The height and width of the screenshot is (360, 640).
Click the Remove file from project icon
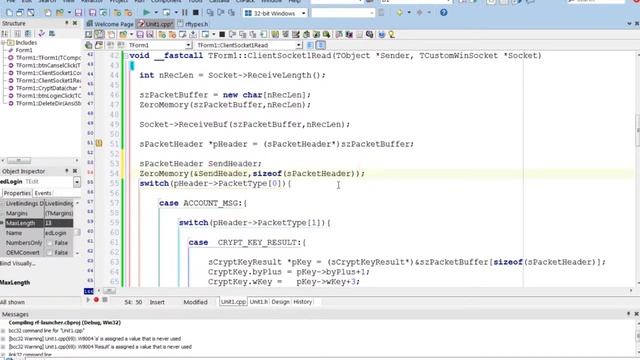128,13
